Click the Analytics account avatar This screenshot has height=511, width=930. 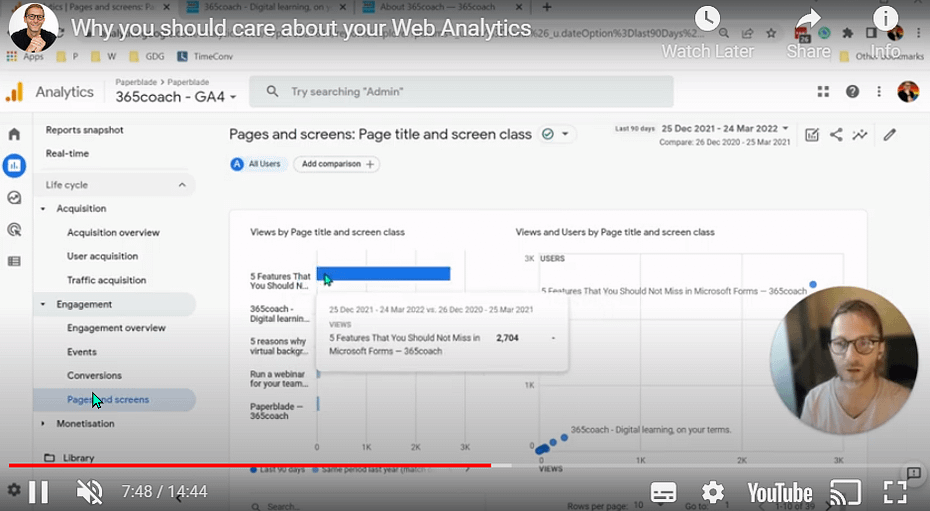pyautogui.click(x=908, y=91)
